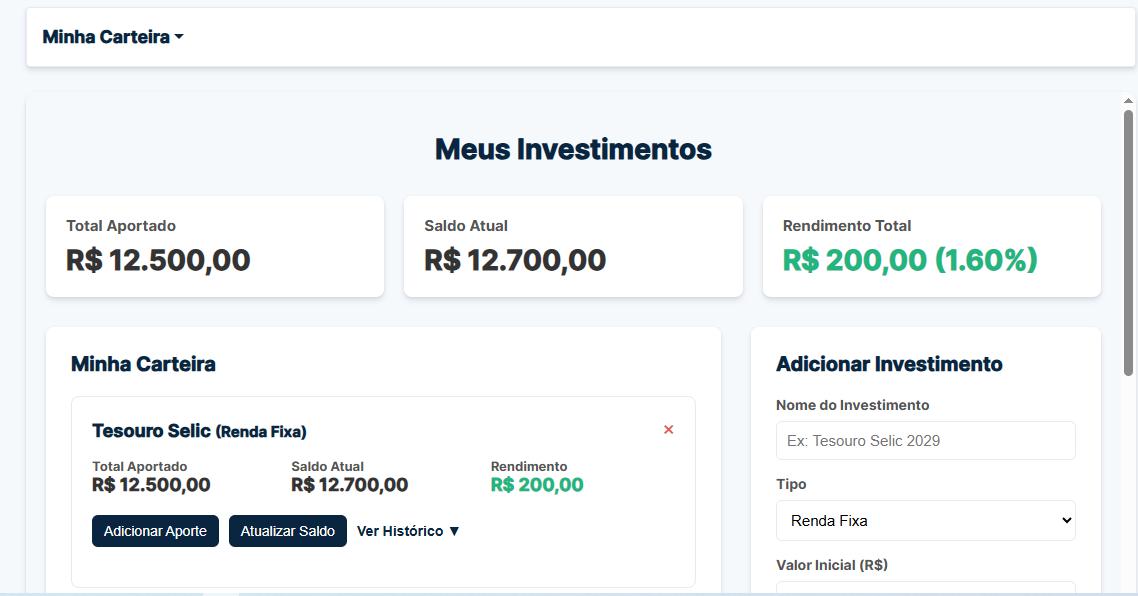Select the Meus Investimentos page title
Screen dimensions: 1138x596
click(x=572, y=149)
